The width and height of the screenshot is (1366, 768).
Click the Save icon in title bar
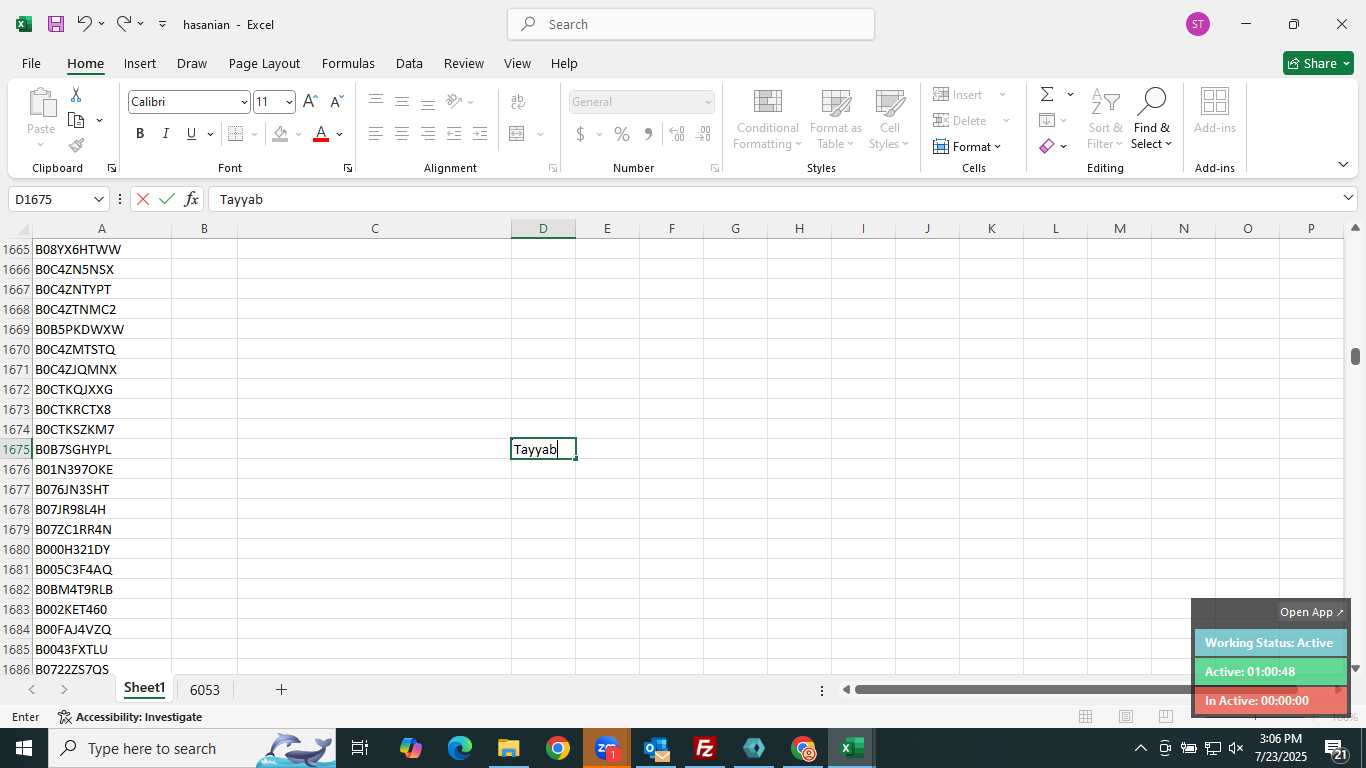click(x=56, y=24)
